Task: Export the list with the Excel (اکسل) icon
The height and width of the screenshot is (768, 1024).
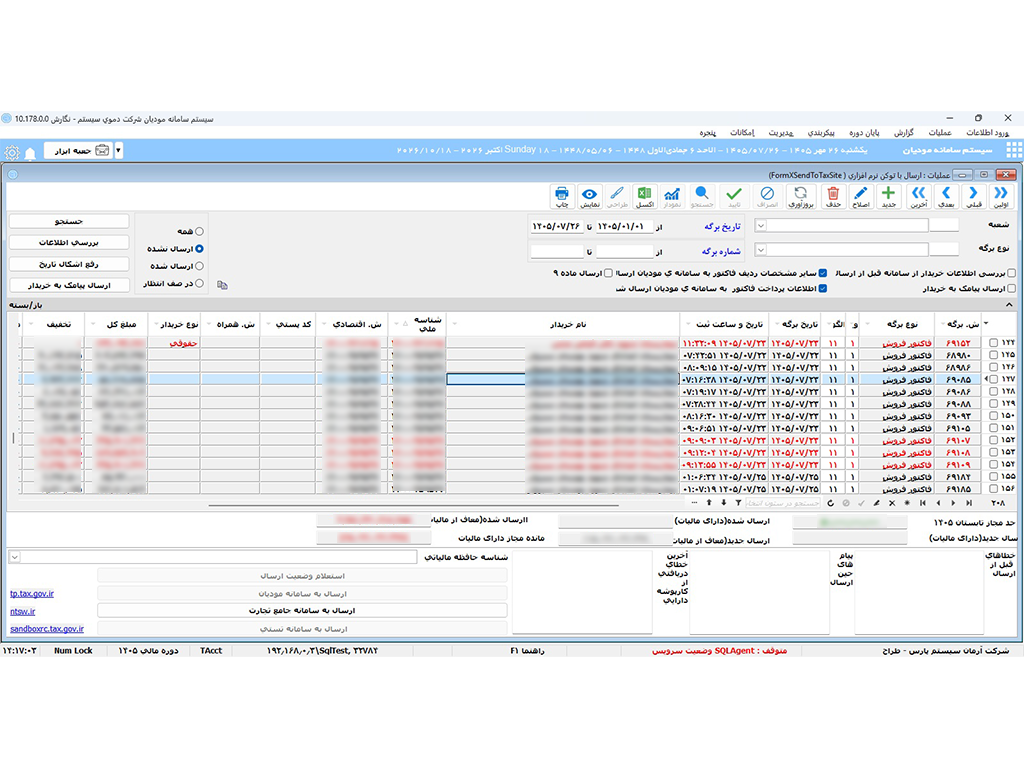Action: [x=645, y=196]
